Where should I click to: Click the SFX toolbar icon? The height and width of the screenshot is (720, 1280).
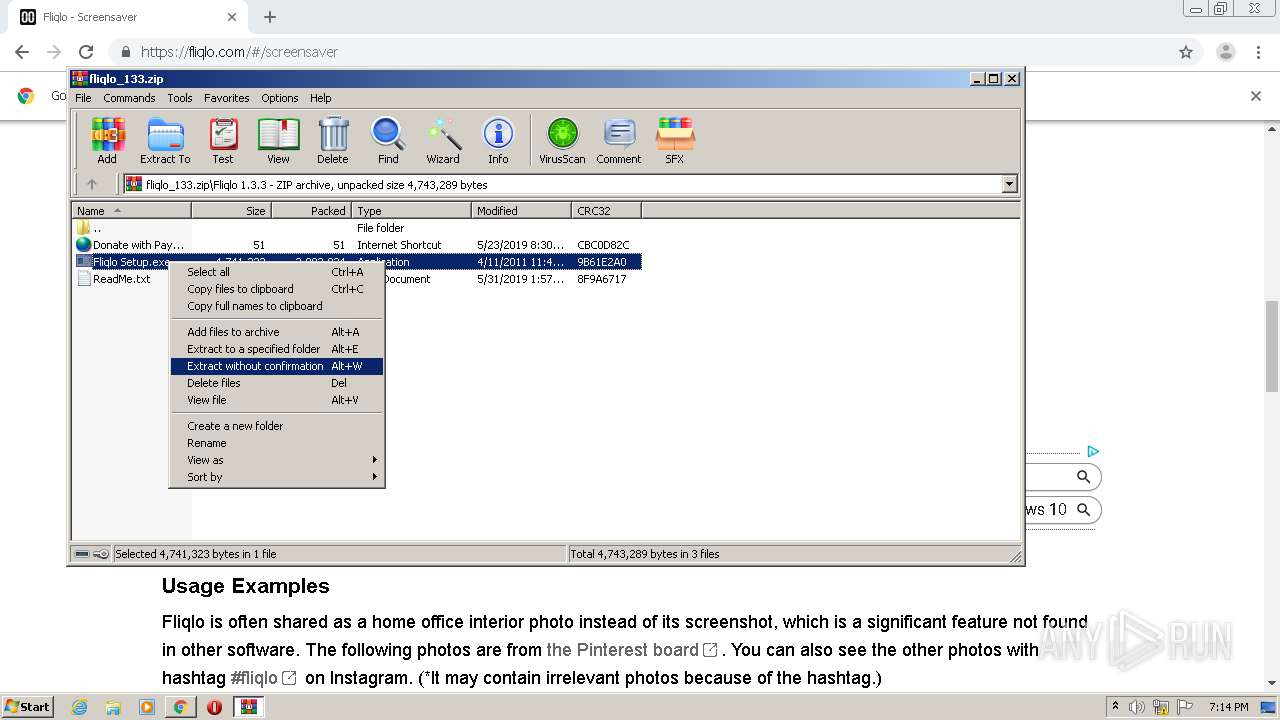(x=675, y=140)
